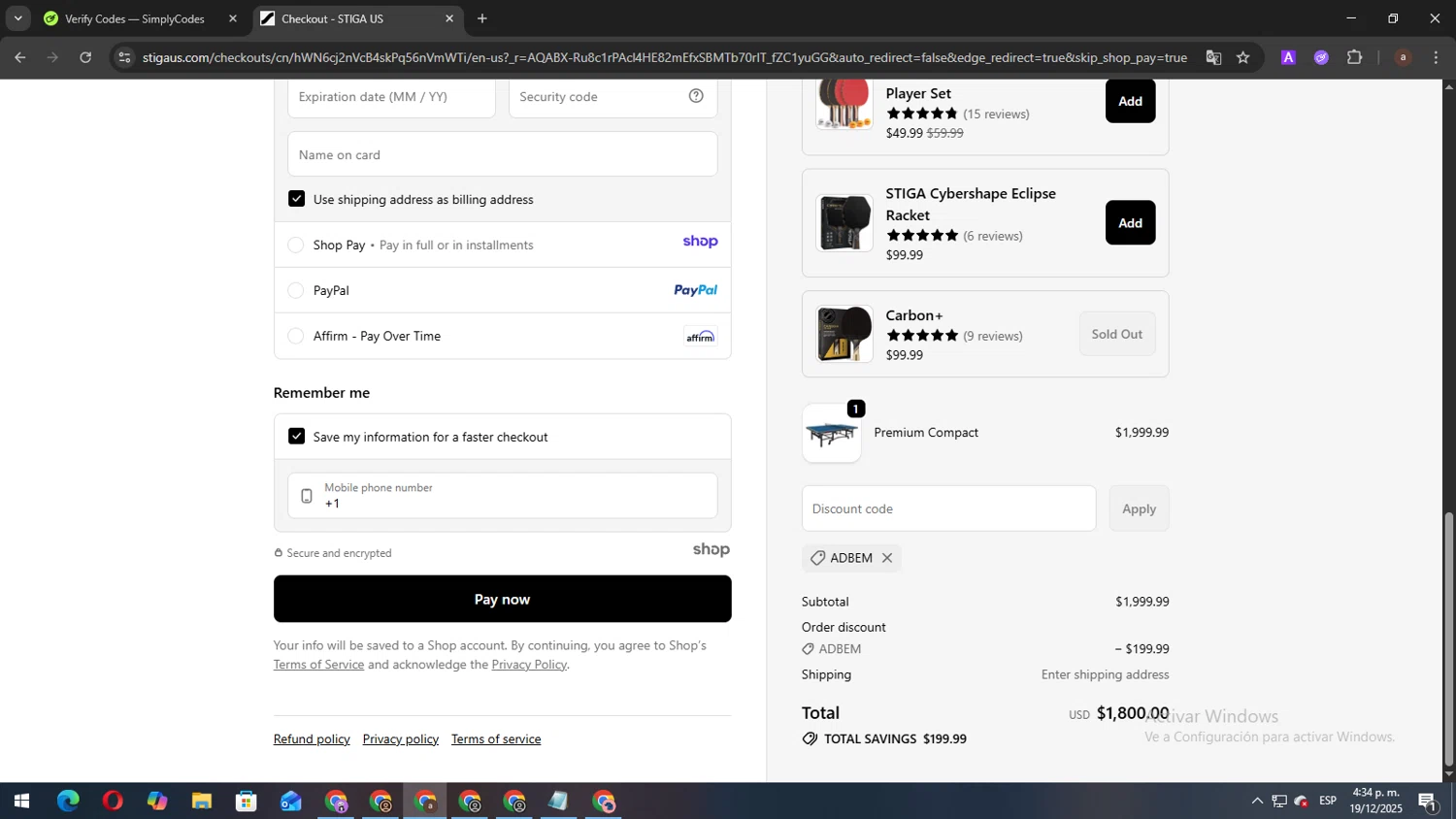The width and height of the screenshot is (1456, 819).
Task: Click the browser address bar URL
Action: (x=665, y=57)
